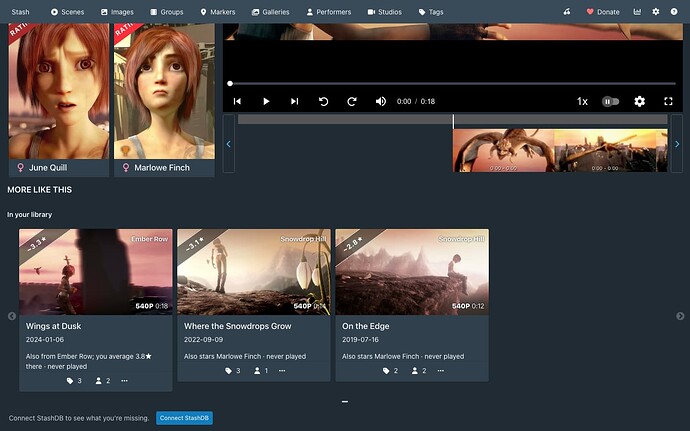Image resolution: width=690 pixels, height=431 pixels.
Task: Show tags on On the Edge card
Action: pyautogui.click(x=390, y=371)
